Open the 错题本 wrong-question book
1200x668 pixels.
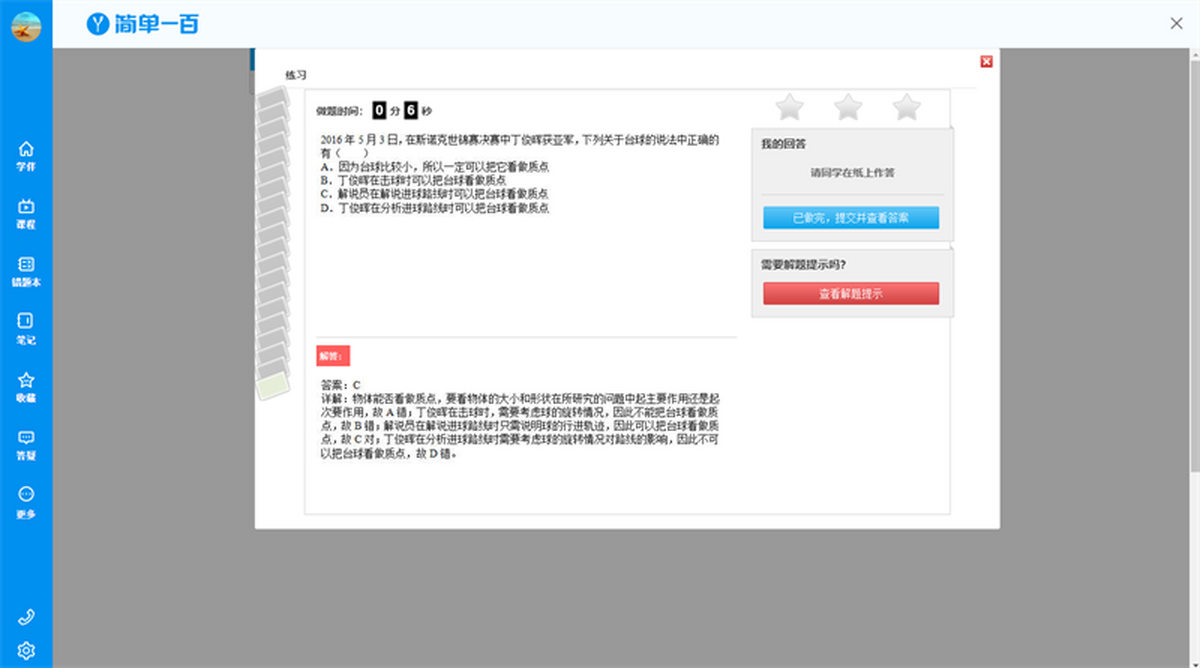pos(26,271)
